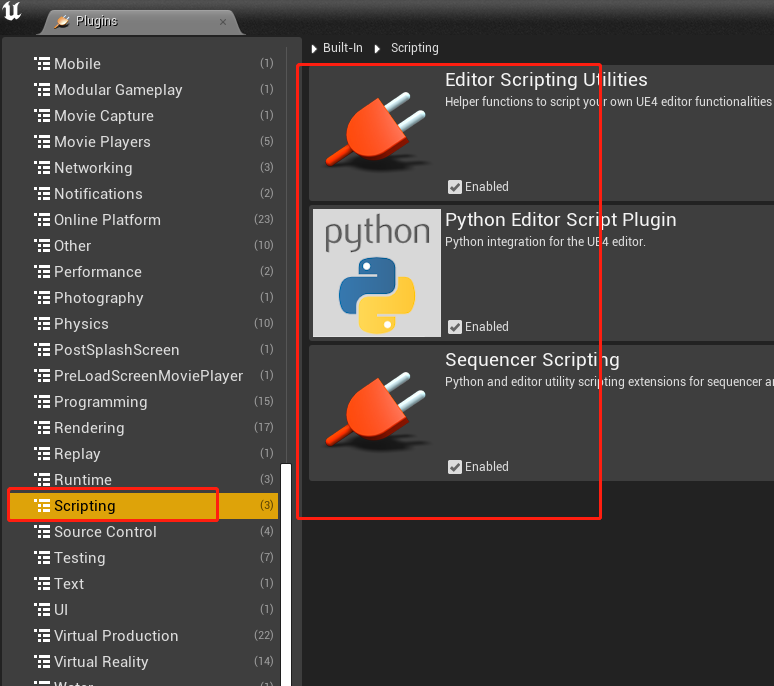This screenshot has height=686, width=774.
Task: Select the Programming category
Action: click(143, 402)
